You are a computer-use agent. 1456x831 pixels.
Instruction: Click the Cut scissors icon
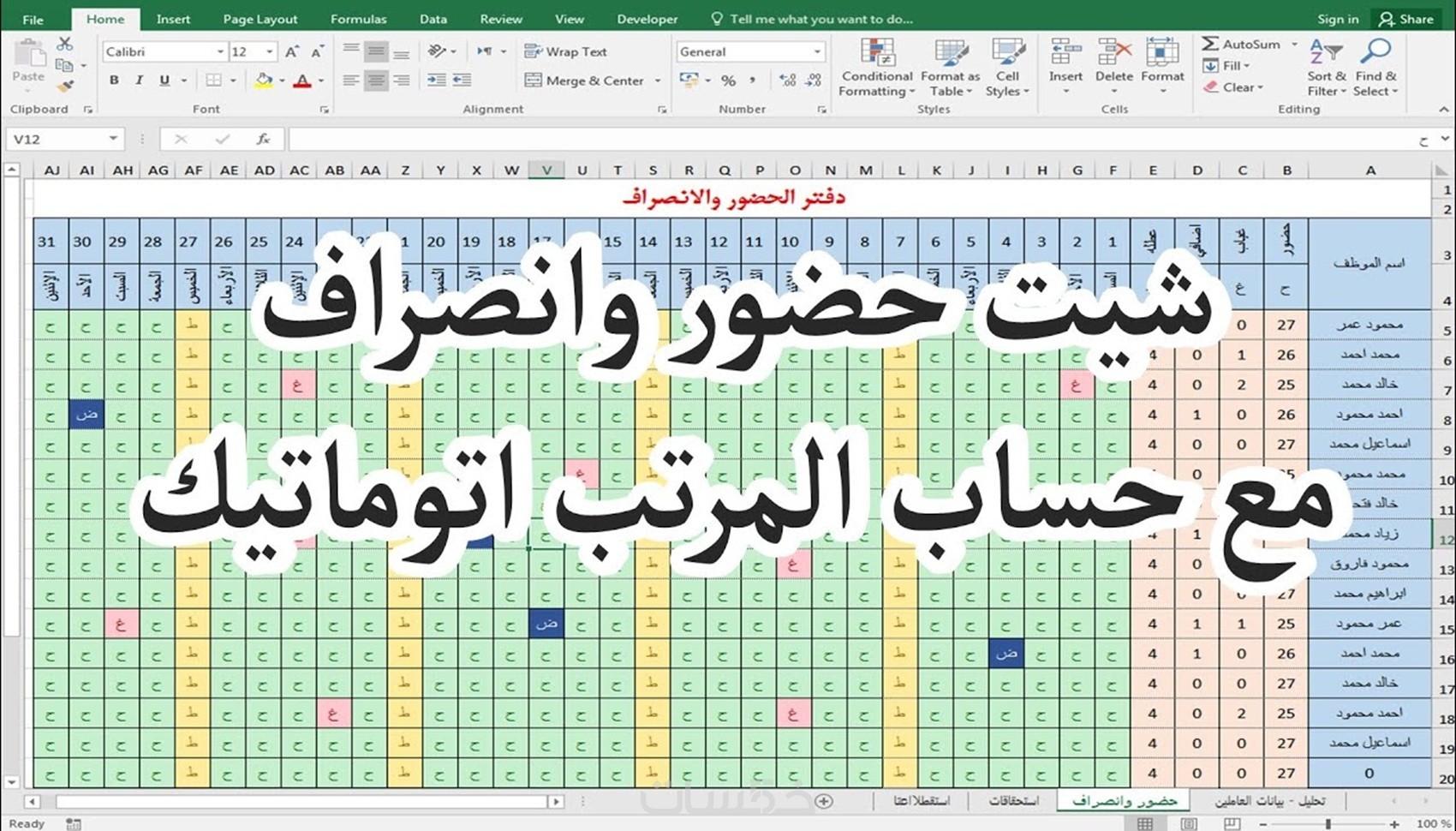click(65, 44)
